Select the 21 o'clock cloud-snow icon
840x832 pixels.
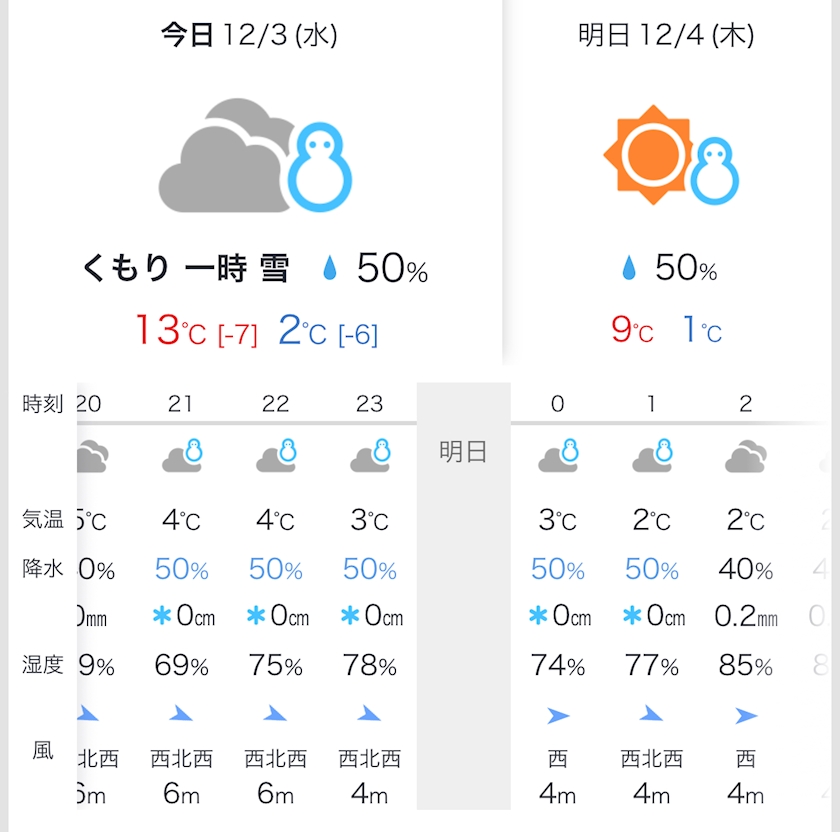(x=182, y=455)
